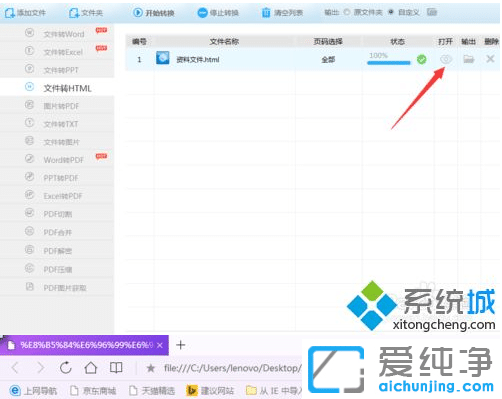Choose Word转PDF in the sidebar
Viewport: 502px width, 399px height.
(x=57, y=160)
